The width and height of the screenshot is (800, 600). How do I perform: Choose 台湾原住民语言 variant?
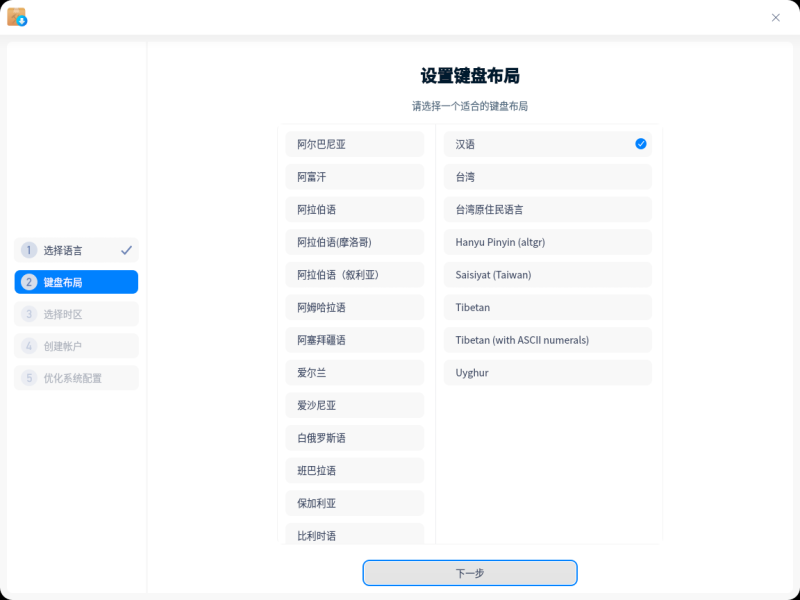547,210
